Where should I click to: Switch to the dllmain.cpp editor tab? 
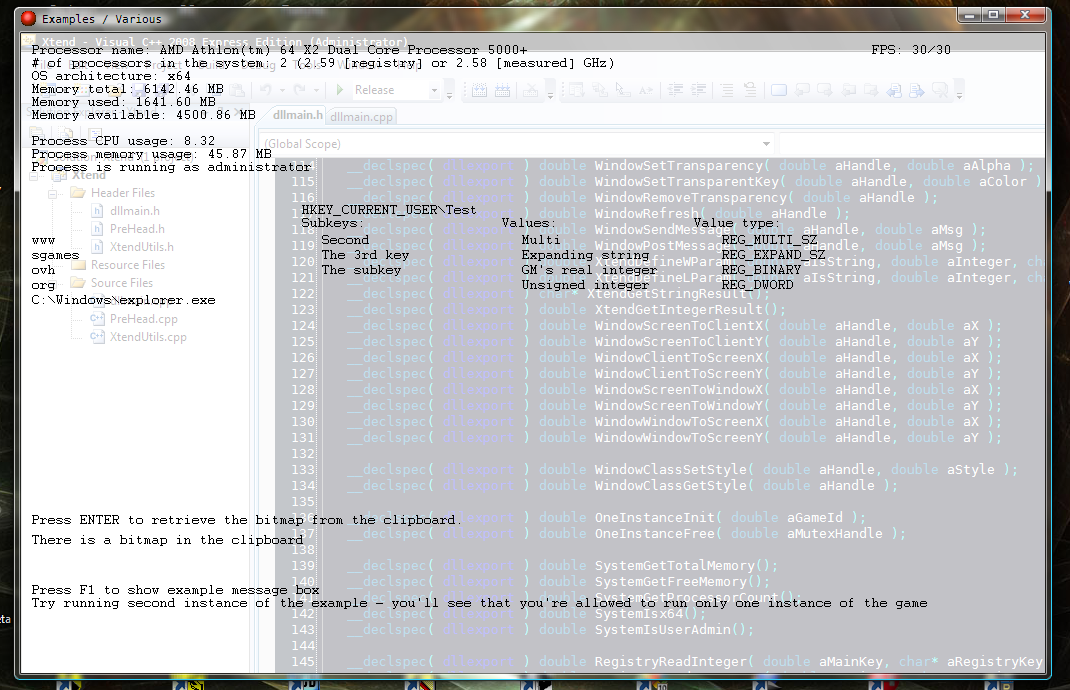pyautogui.click(x=361, y=117)
